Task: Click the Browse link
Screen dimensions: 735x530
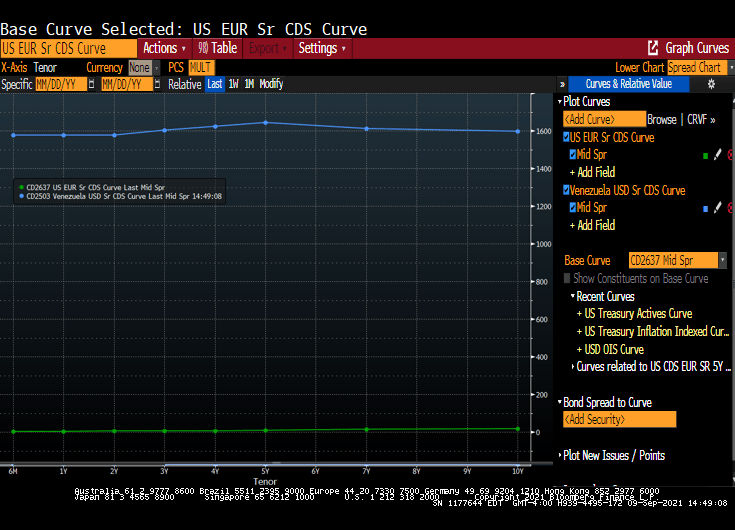Action: click(x=662, y=119)
